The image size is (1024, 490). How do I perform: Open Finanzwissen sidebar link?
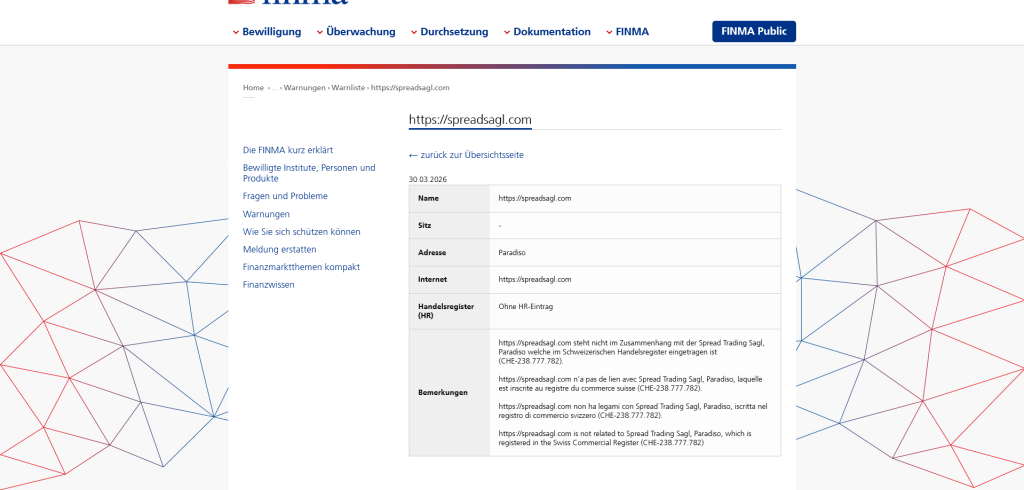(x=268, y=285)
